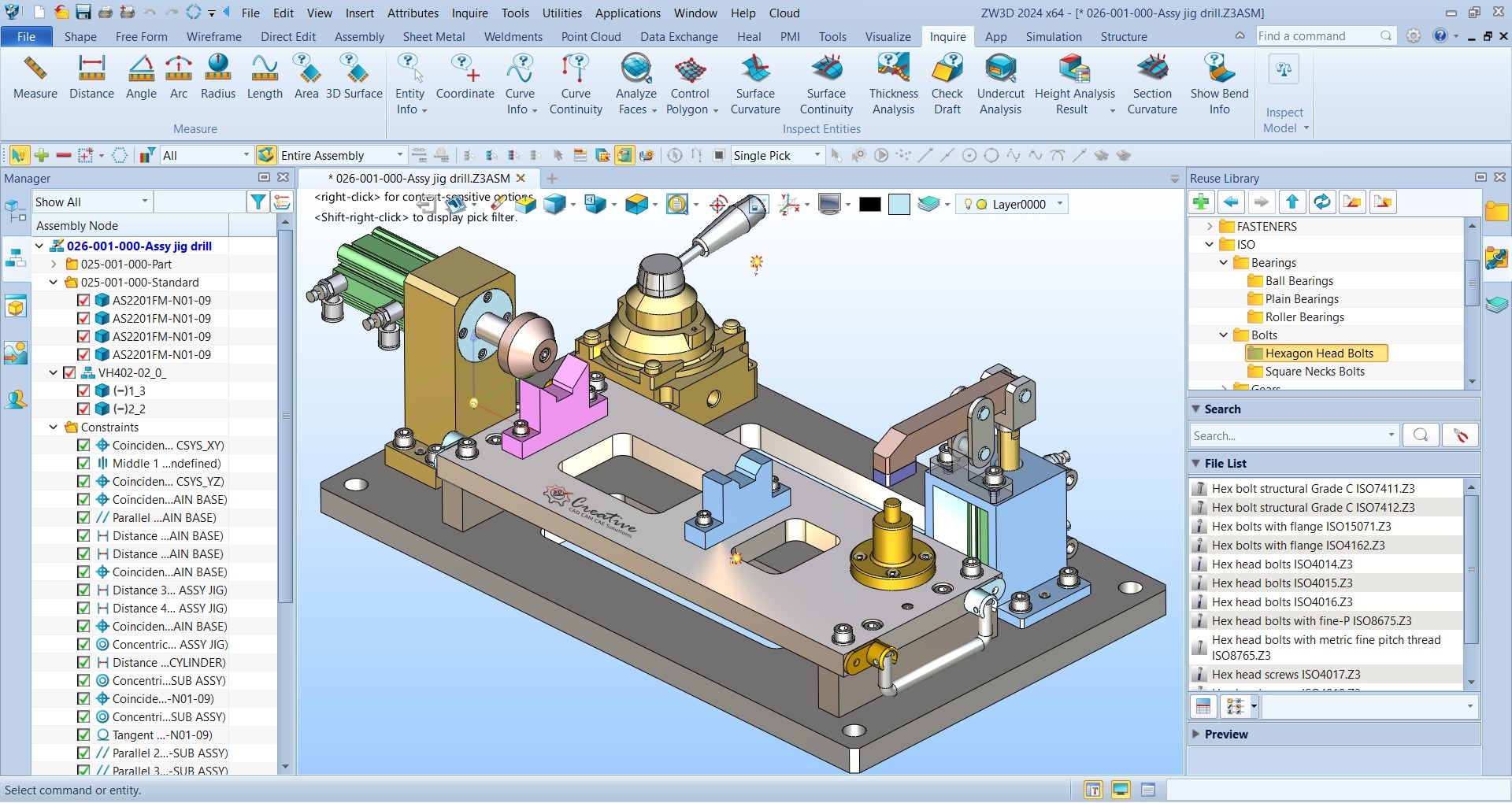This screenshot has height=803, width=1512.
Task: Open the Length measurement tool
Action: click(265, 77)
